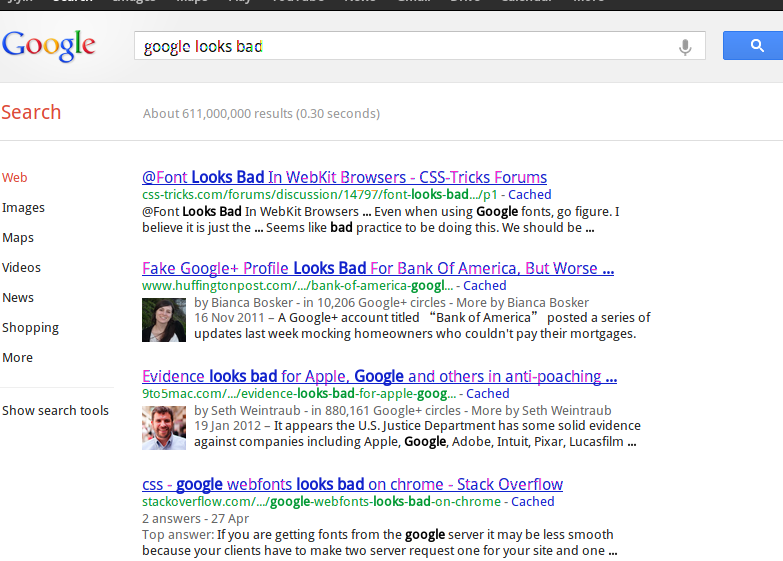The image size is (783, 561).
Task: Click the css-tricks.com green URL text
Action: (320, 194)
